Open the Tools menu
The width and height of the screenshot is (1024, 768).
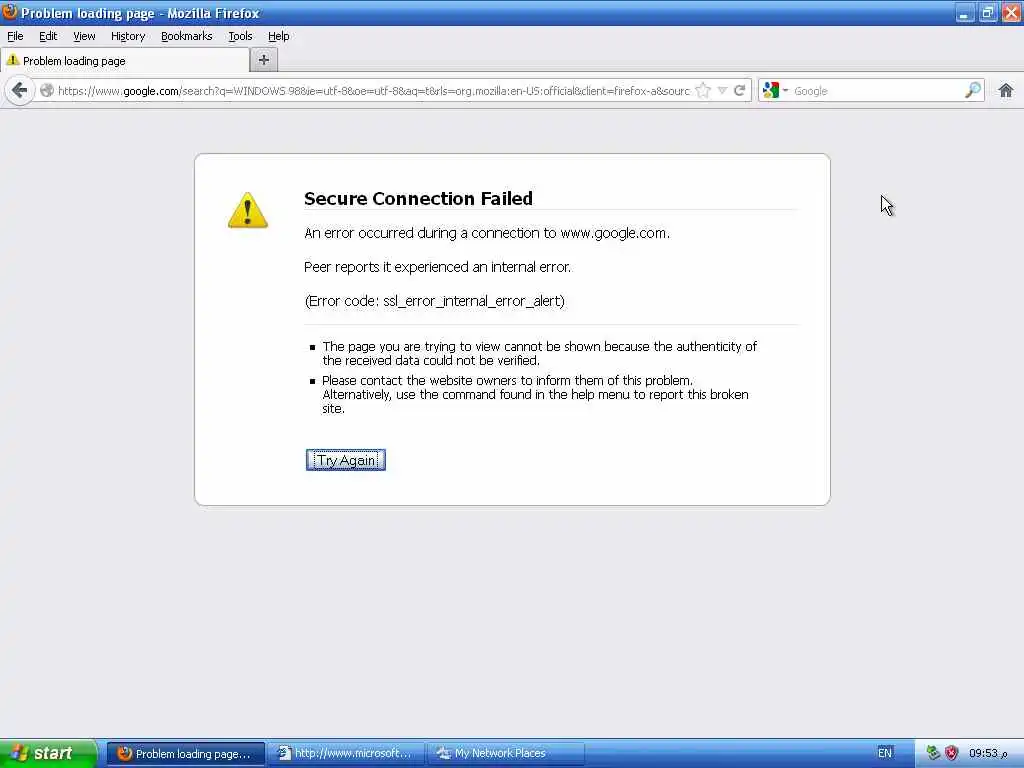click(240, 36)
